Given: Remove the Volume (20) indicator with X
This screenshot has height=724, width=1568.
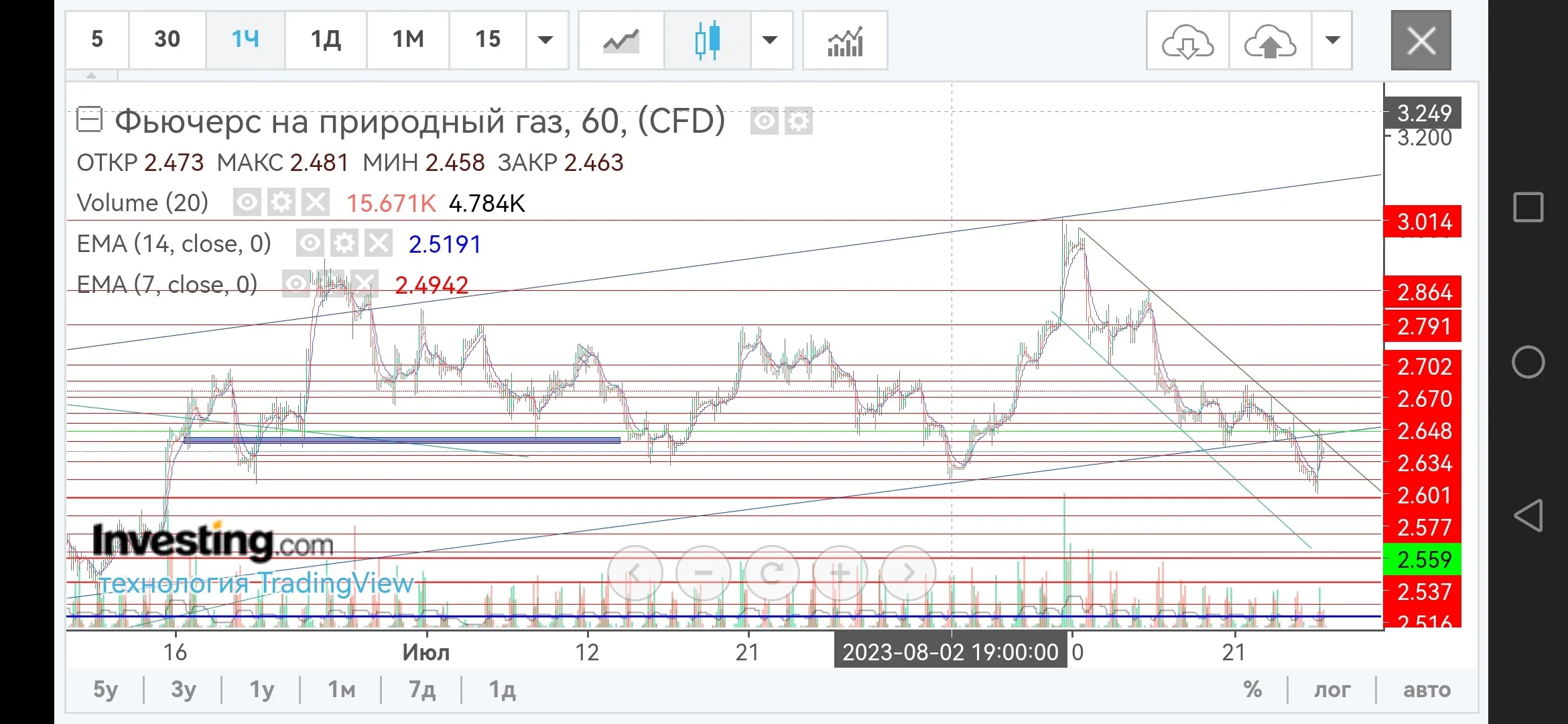Looking at the screenshot, I should pyautogui.click(x=315, y=202).
